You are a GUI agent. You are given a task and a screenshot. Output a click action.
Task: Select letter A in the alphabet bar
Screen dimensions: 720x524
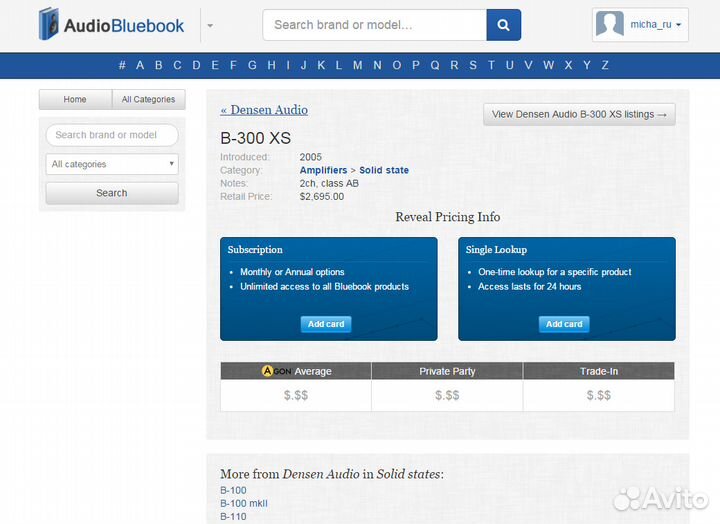coord(140,65)
